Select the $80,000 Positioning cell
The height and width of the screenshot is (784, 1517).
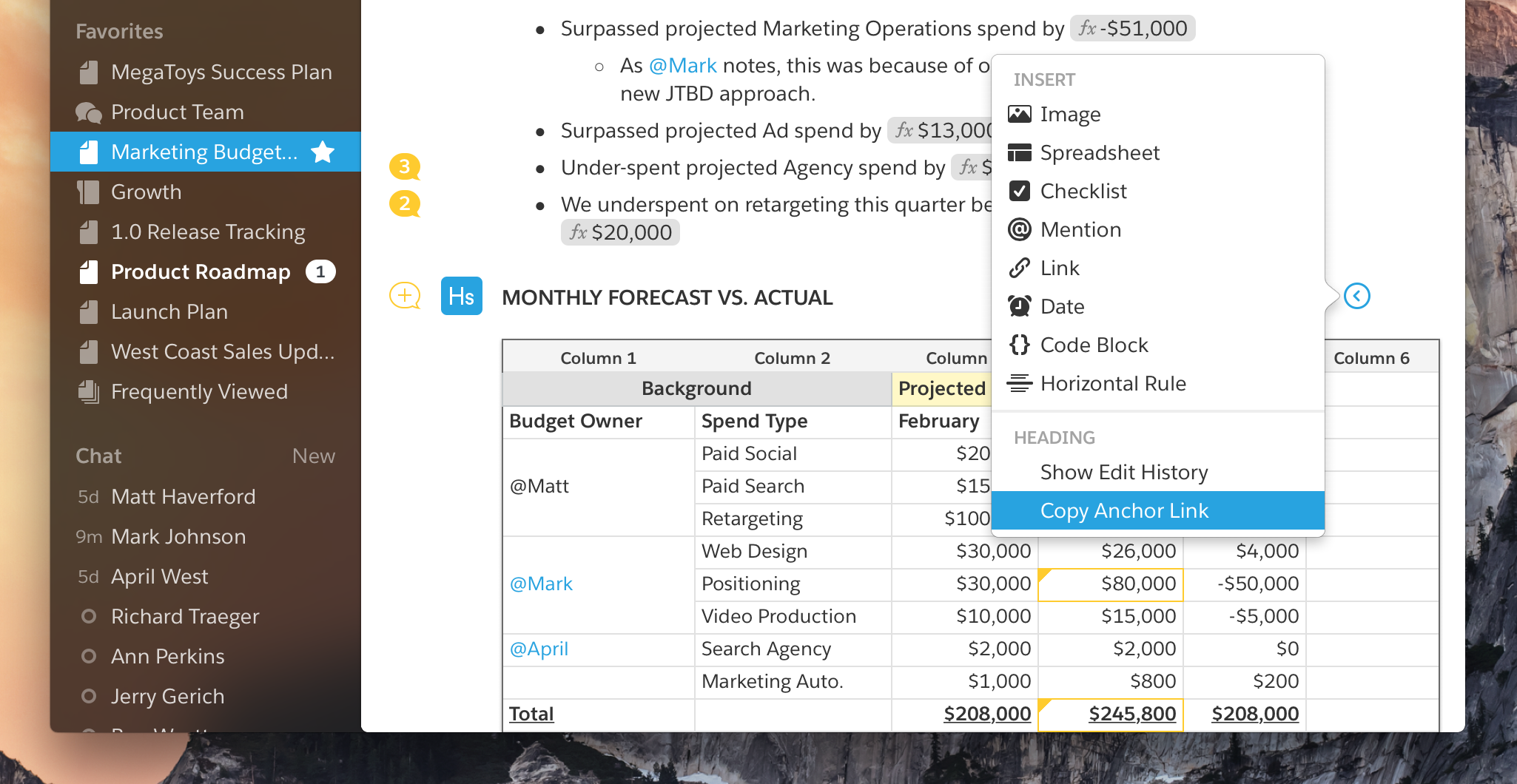coord(1111,584)
